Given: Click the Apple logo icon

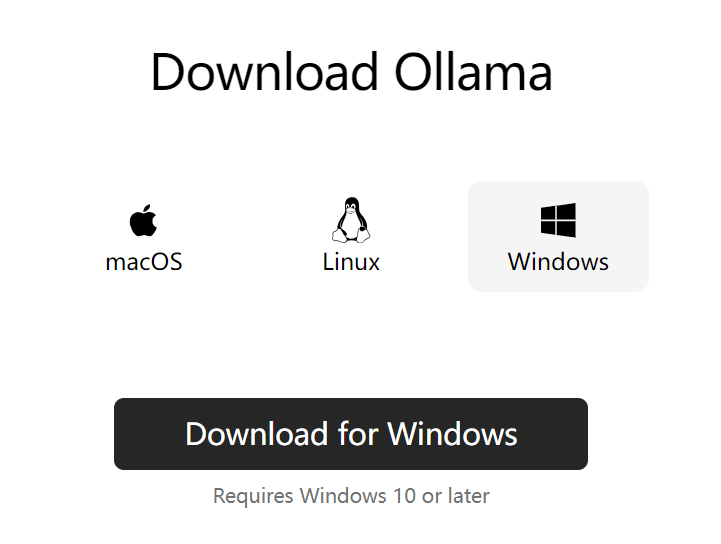Looking at the screenshot, I should (x=143, y=220).
